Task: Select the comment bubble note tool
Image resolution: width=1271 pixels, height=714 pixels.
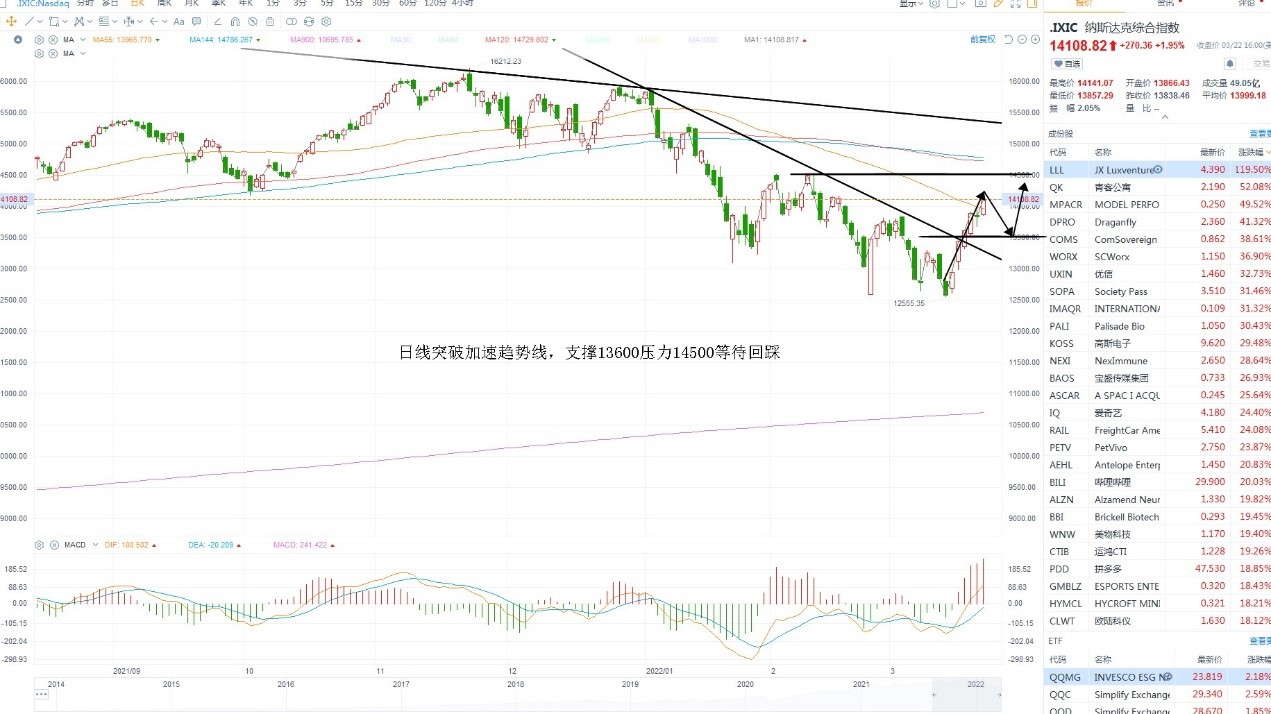Action: coord(196,21)
